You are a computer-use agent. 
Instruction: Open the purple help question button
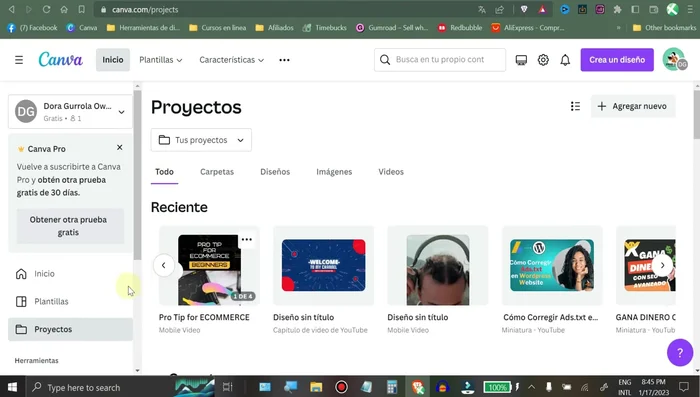[679, 353]
